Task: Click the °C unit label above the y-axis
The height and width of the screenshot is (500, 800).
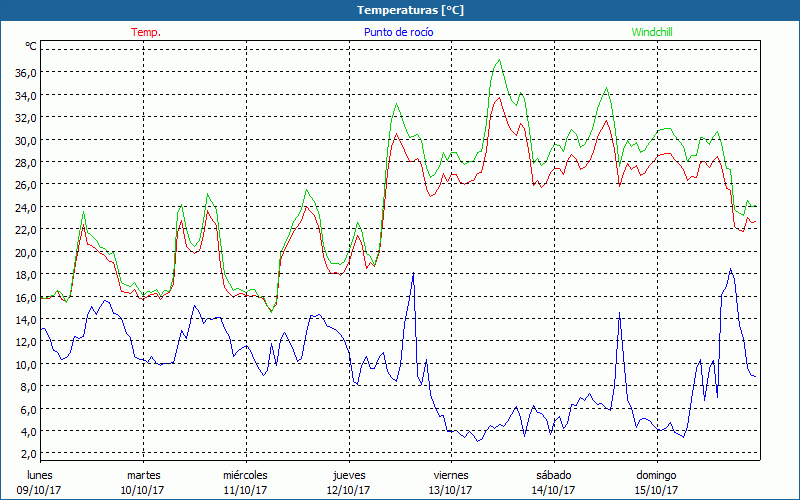Action: point(31,46)
